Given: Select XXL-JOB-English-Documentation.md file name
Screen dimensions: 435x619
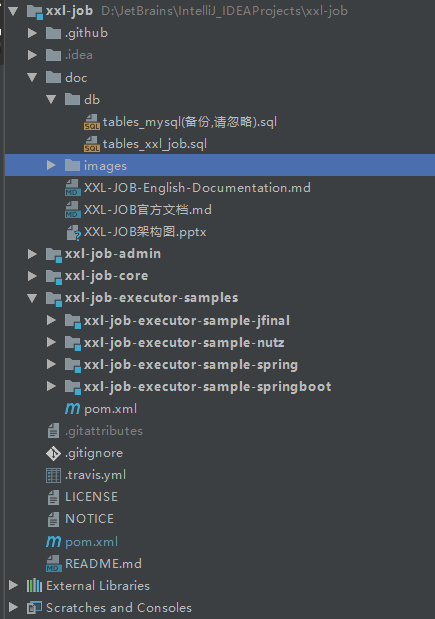Looking at the screenshot, I should (197, 188).
